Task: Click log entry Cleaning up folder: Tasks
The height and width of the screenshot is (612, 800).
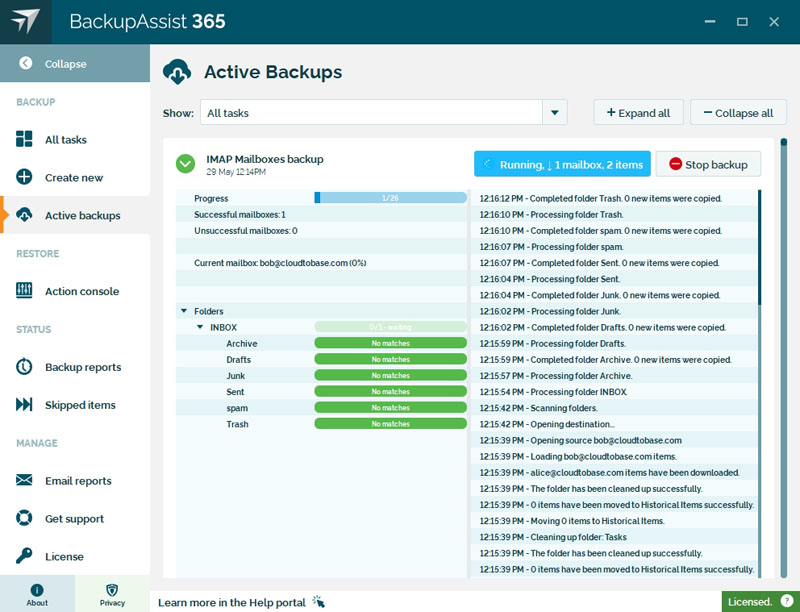Action: click(614, 537)
